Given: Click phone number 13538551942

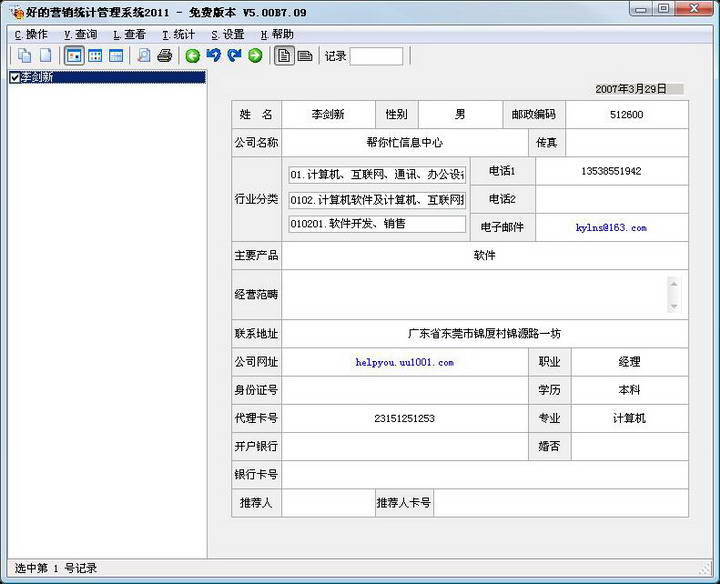Looking at the screenshot, I should tap(611, 171).
